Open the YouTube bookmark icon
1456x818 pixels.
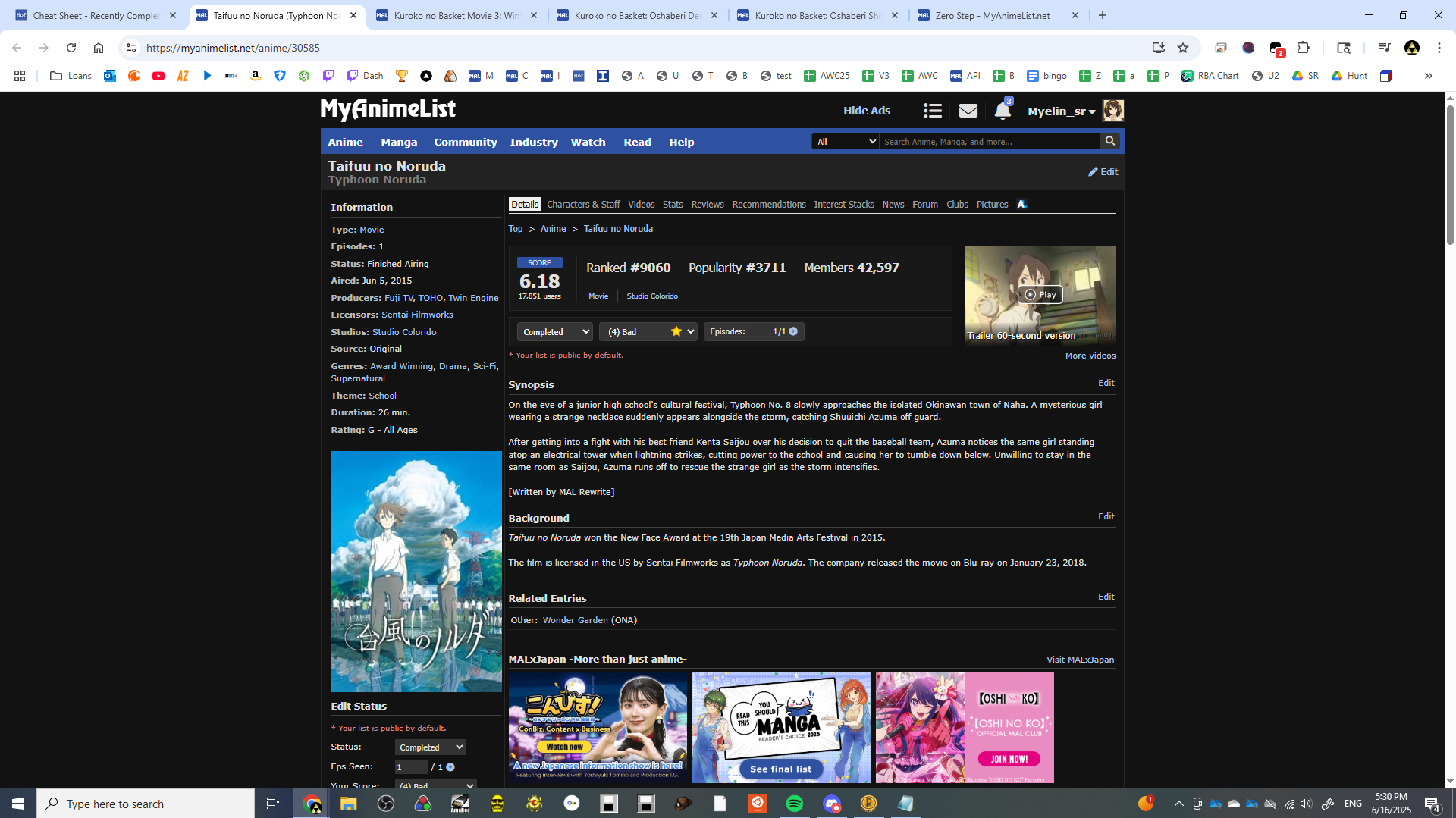(158, 76)
